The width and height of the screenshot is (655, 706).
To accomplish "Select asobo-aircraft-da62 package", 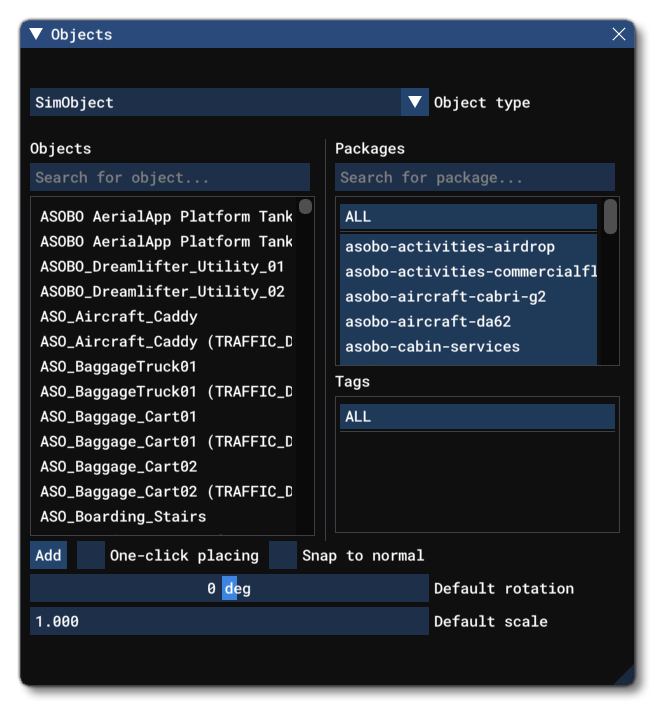I will (468, 321).
